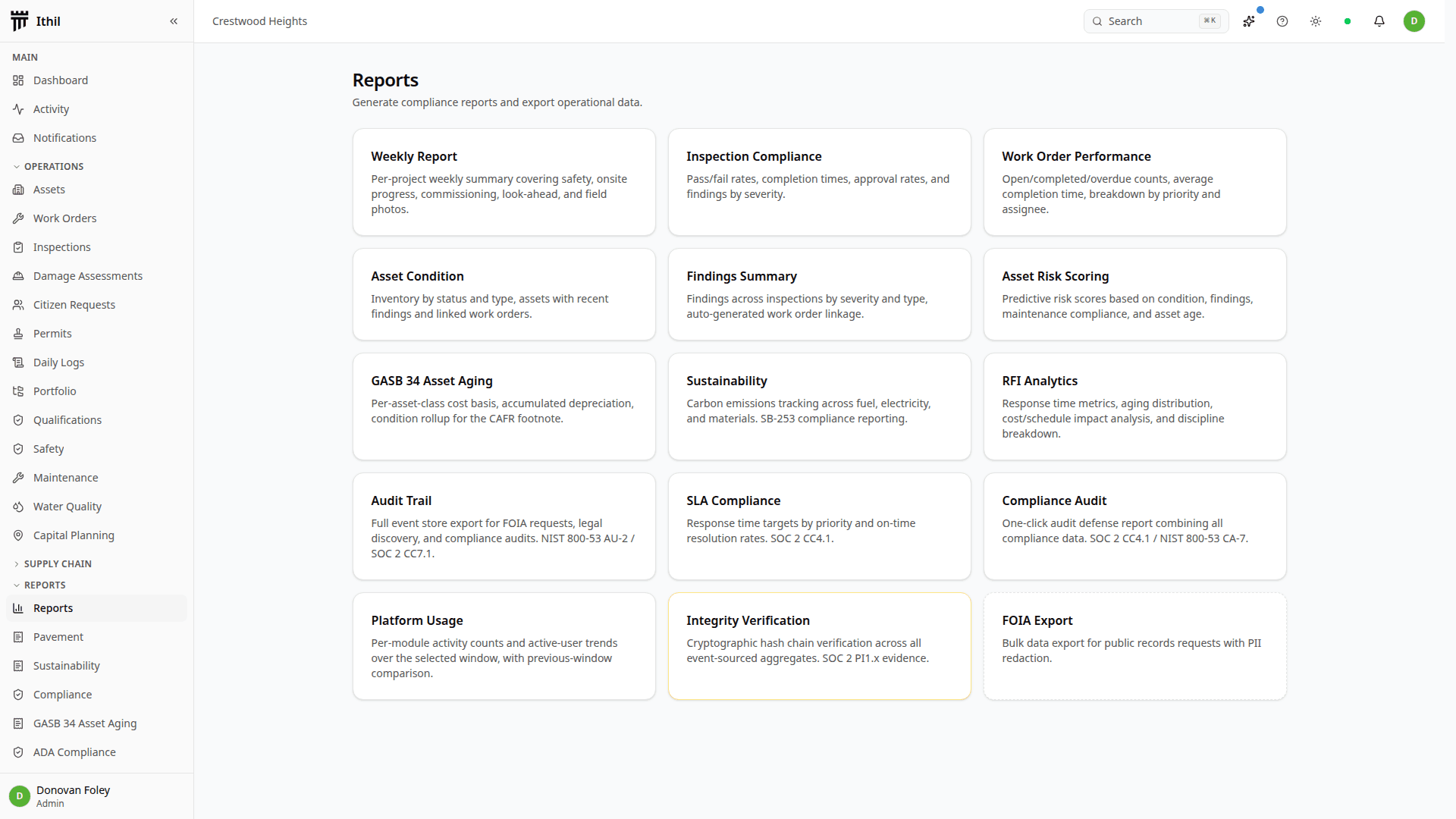Open the user avatar menu top right

pos(1414,21)
